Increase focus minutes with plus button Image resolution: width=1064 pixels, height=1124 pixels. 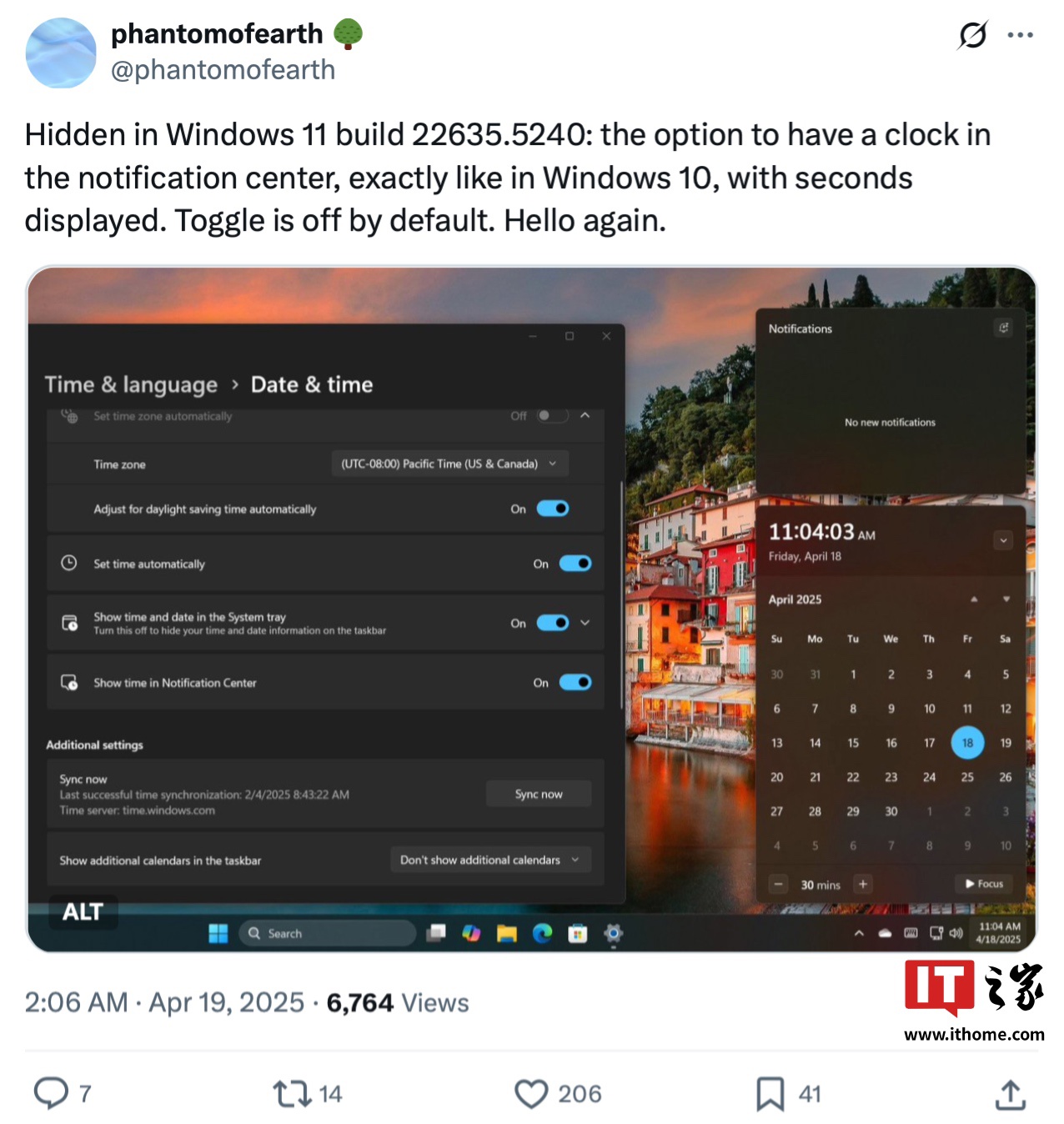coord(863,884)
